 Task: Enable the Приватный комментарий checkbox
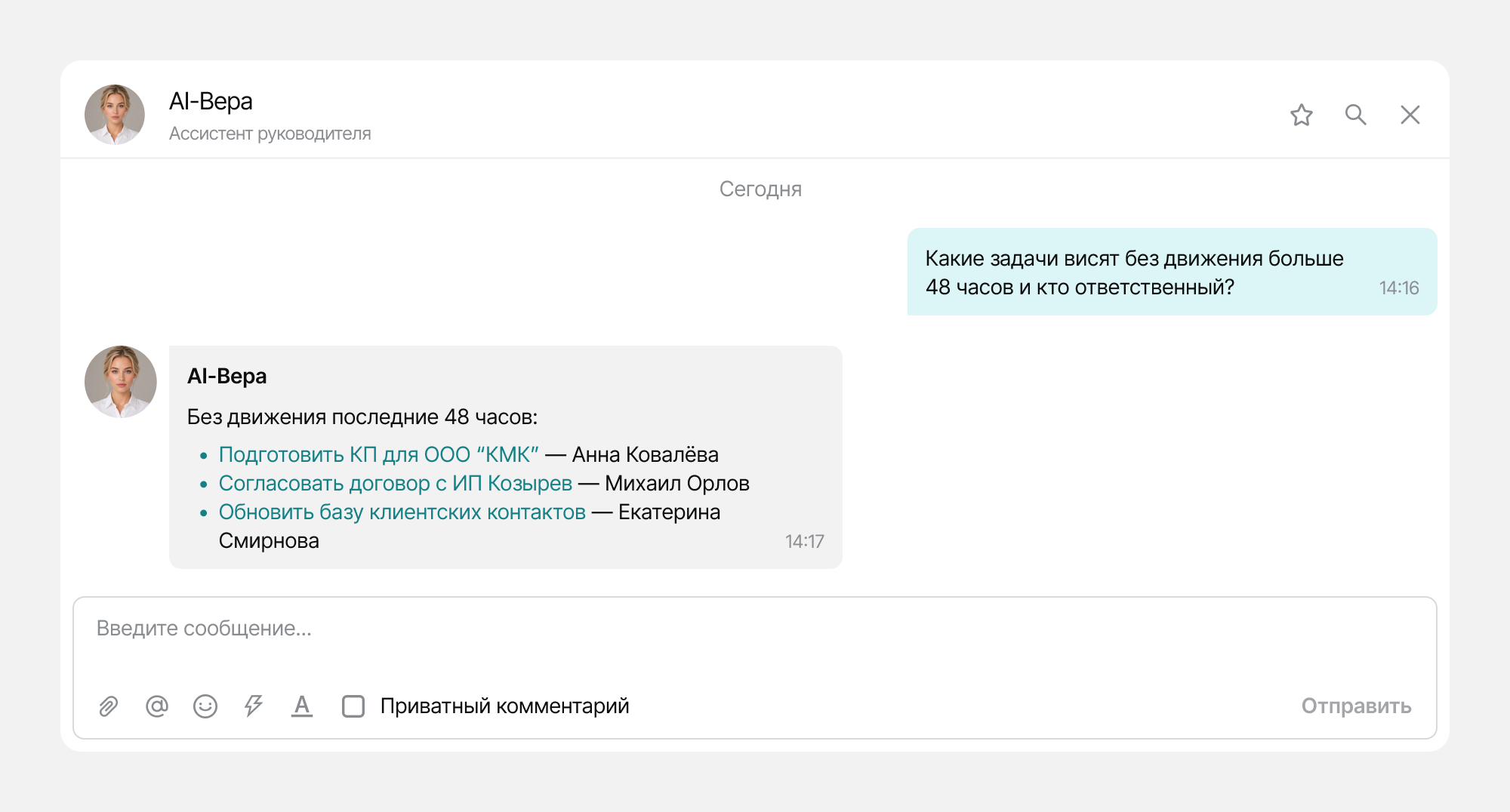click(353, 706)
